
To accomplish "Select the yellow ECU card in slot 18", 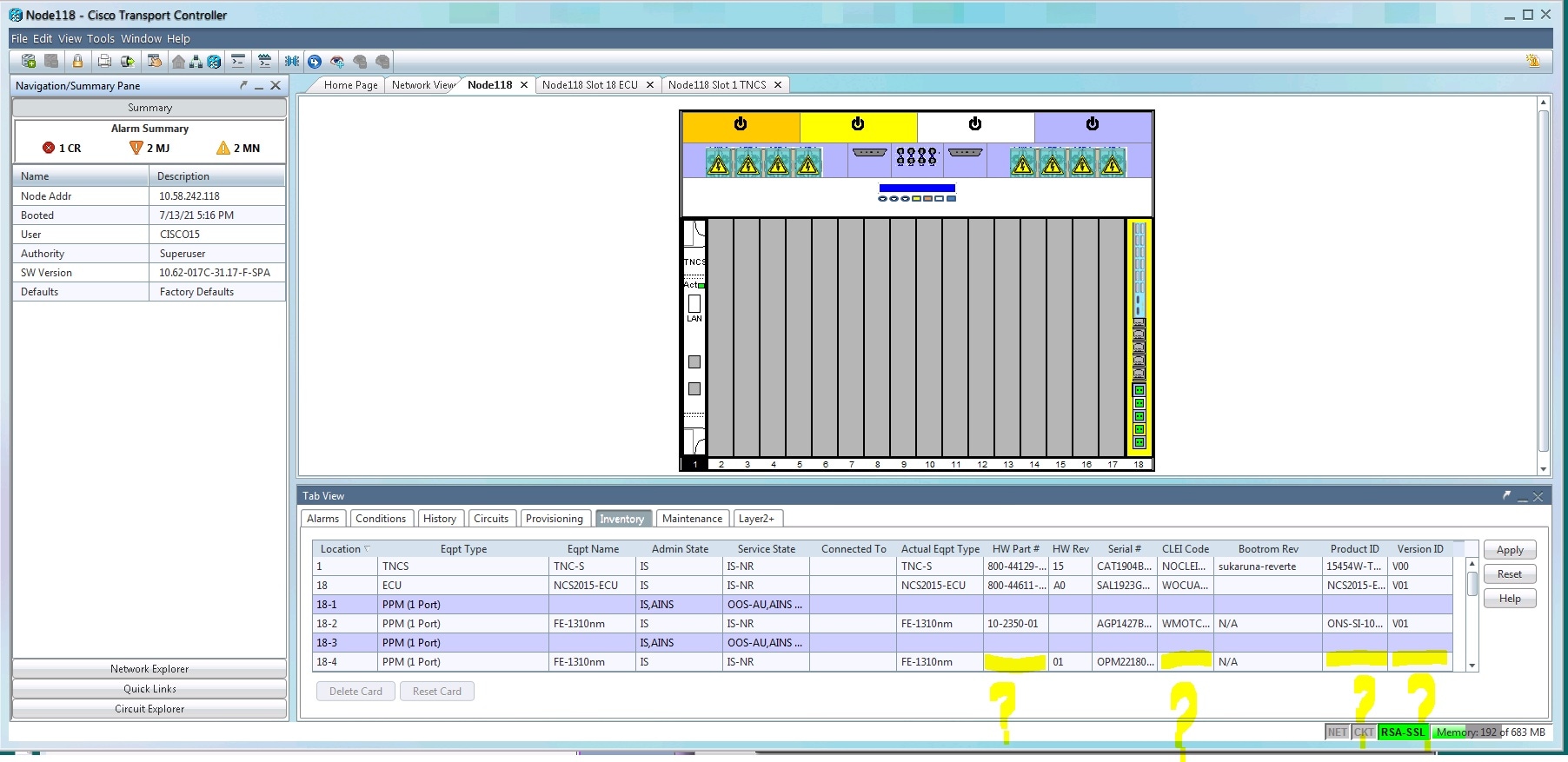I will [x=1139, y=337].
